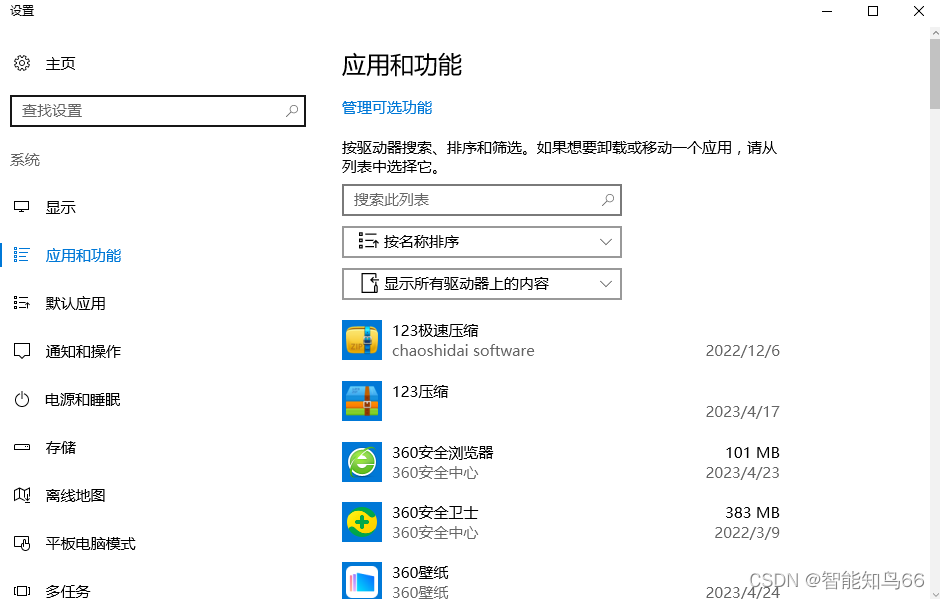Click sort icon in 按名称排序 dropdown
940x599 pixels.
[368, 241]
